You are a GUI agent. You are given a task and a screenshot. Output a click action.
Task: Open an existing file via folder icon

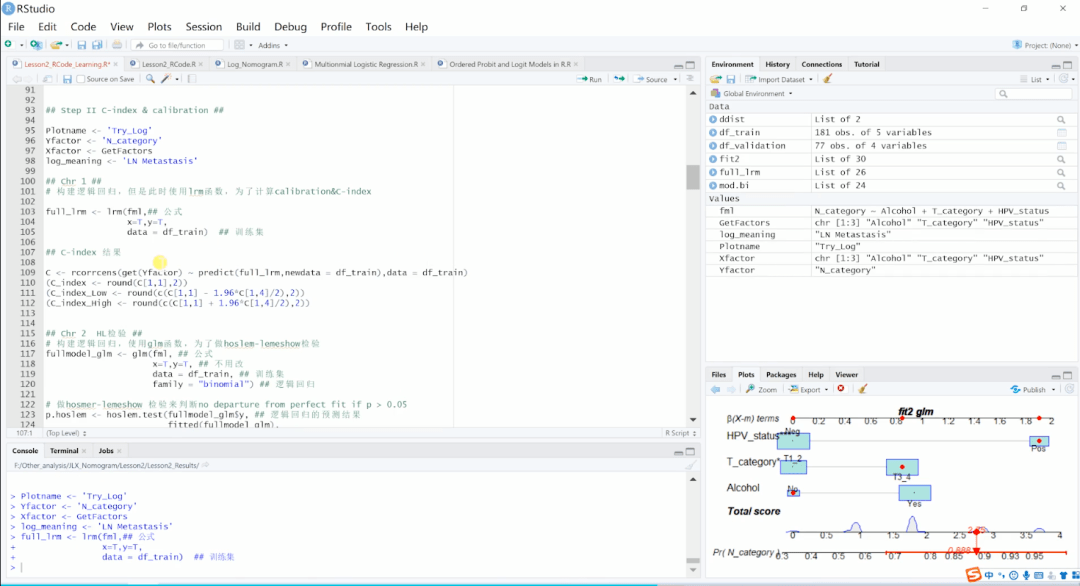(56, 45)
